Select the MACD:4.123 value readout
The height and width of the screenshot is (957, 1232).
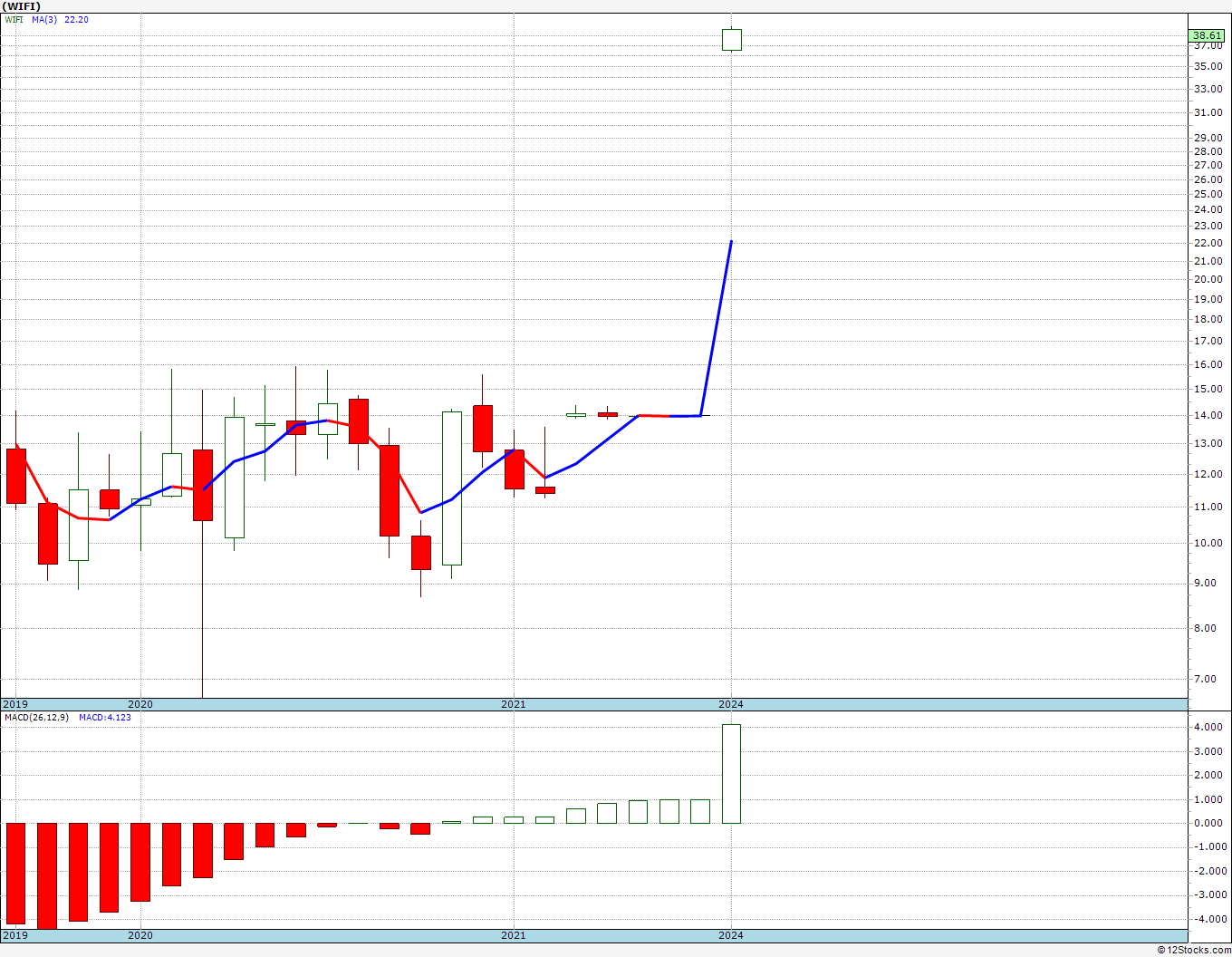click(104, 718)
